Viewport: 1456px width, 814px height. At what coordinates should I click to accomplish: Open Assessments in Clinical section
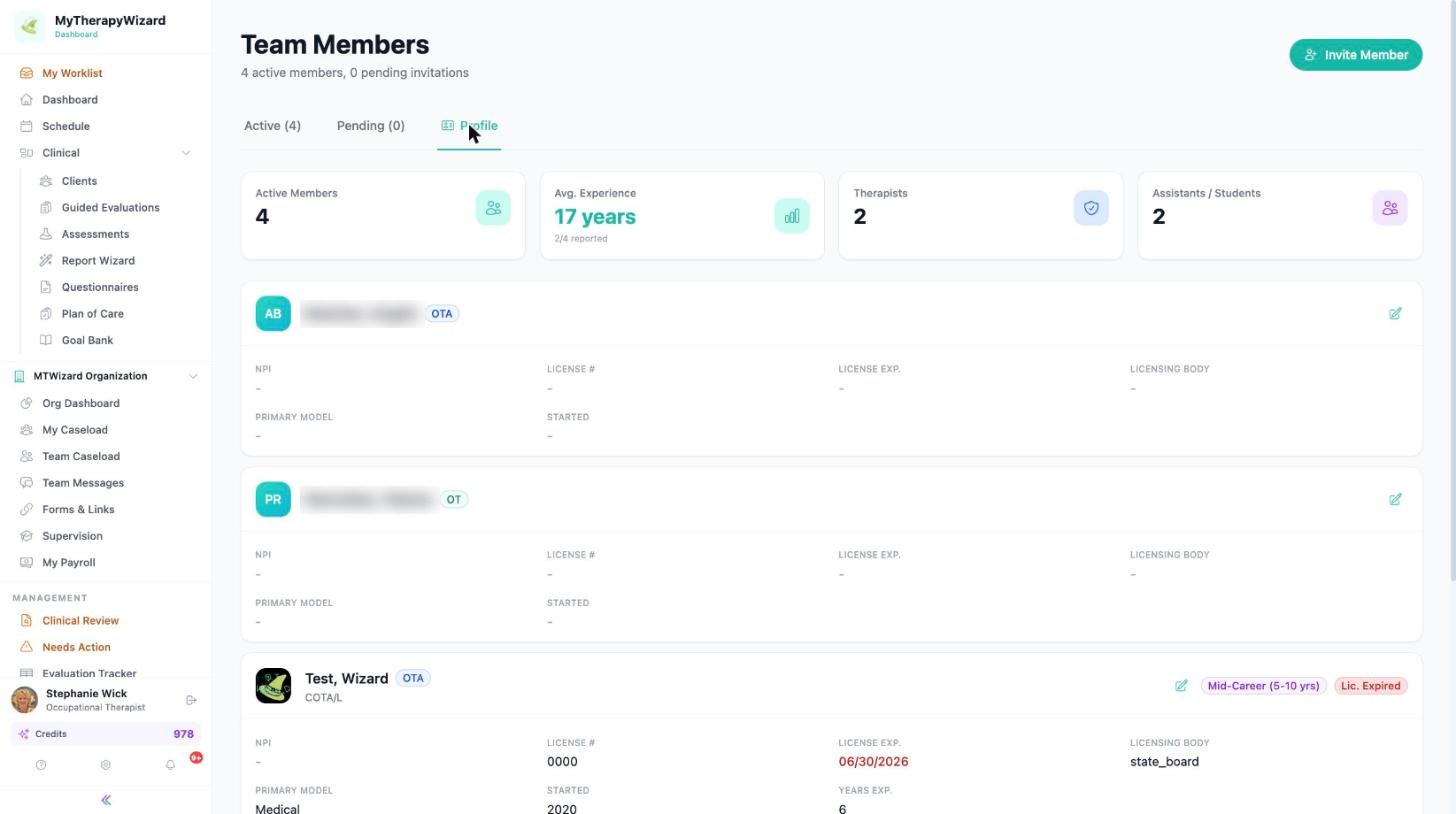pos(95,234)
